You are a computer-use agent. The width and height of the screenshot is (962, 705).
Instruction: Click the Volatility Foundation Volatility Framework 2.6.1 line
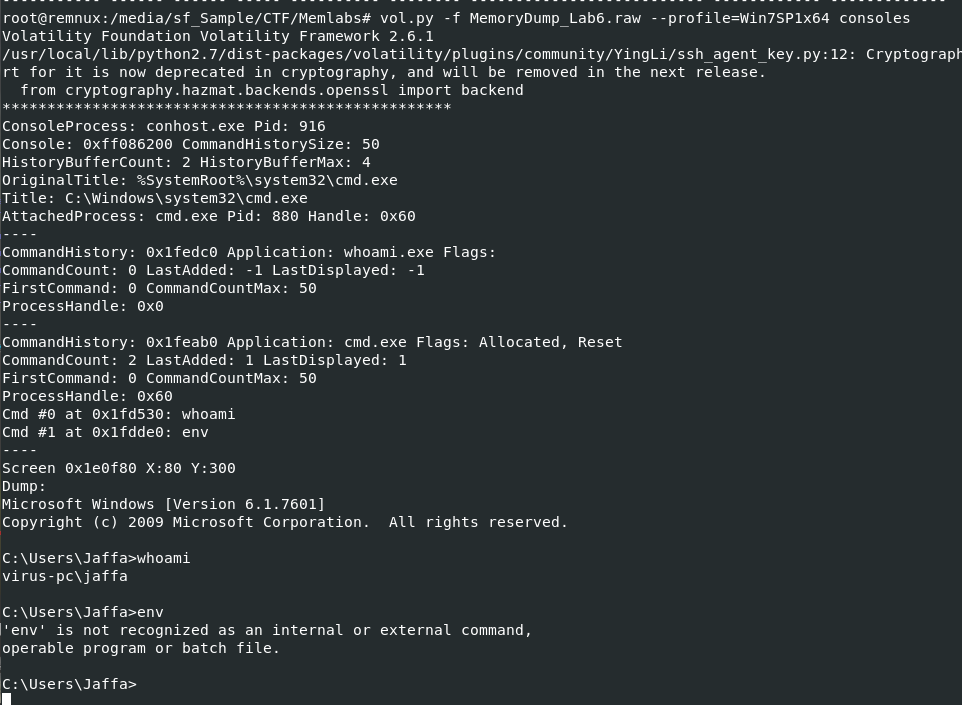pyautogui.click(x=218, y=36)
